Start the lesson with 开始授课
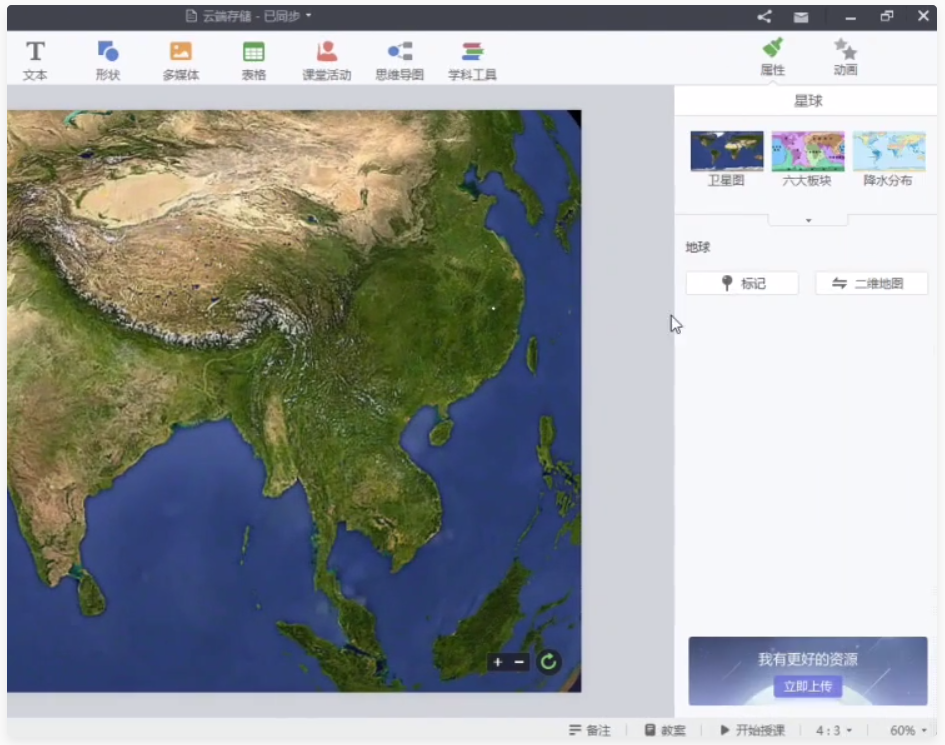This screenshot has height=745, width=945. coord(753,731)
